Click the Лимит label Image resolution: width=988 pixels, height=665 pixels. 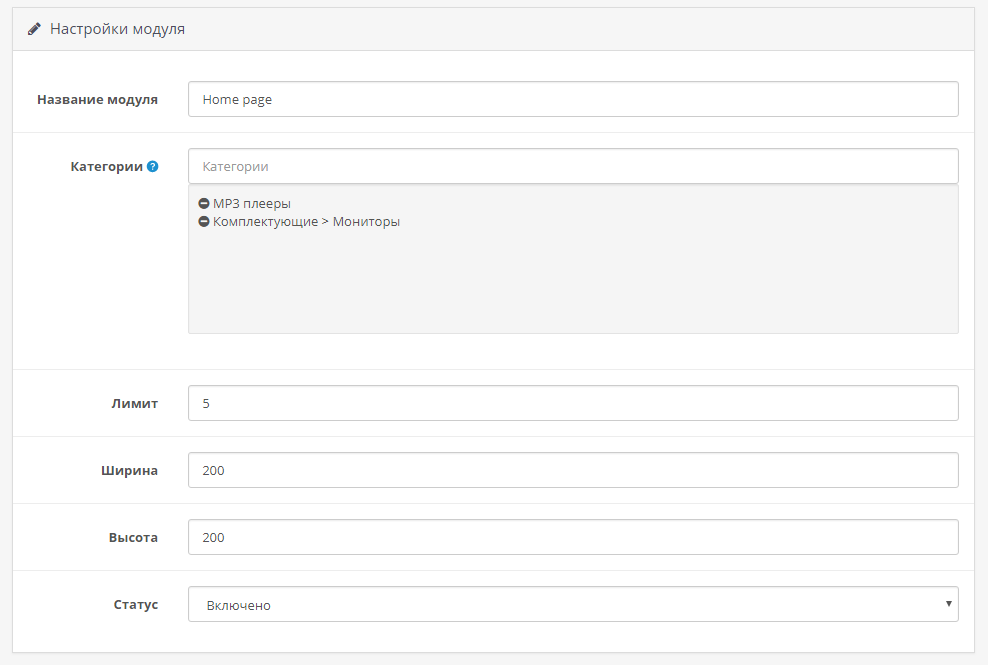pos(134,403)
